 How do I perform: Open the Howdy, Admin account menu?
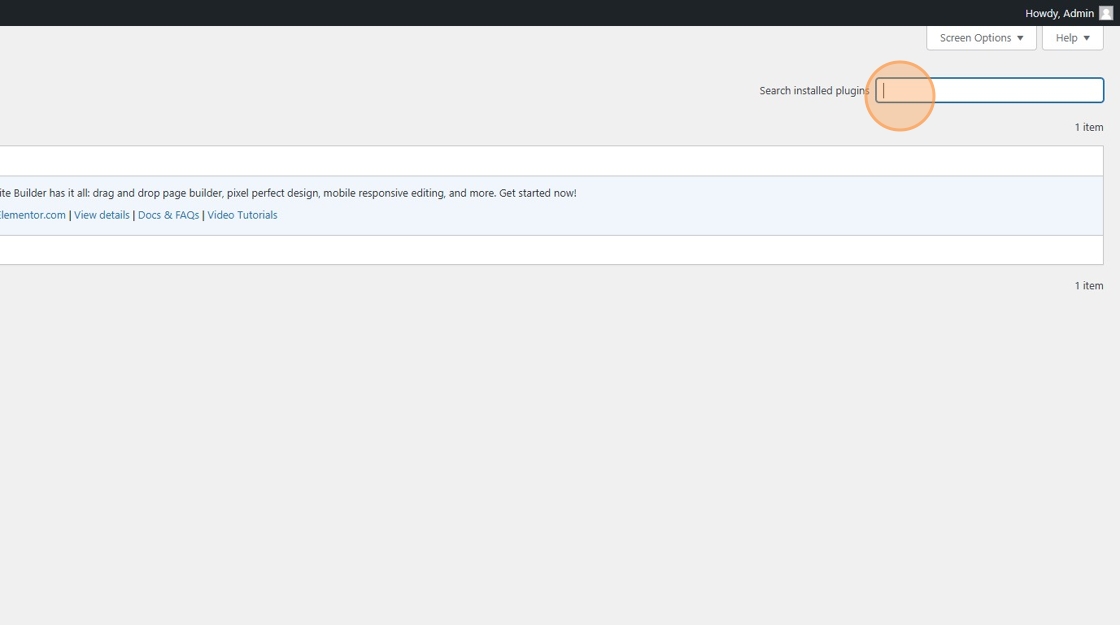point(1069,13)
